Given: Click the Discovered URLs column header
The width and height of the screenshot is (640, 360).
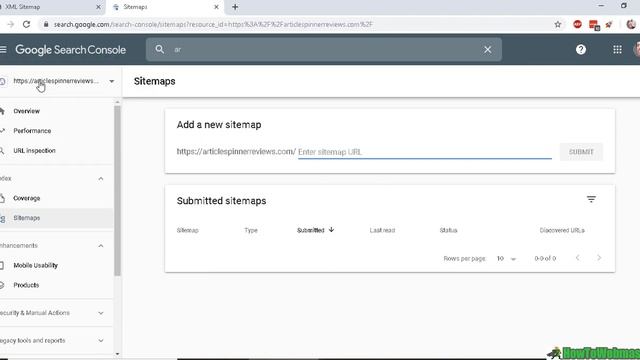Looking at the screenshot, I should pos(562,230).
